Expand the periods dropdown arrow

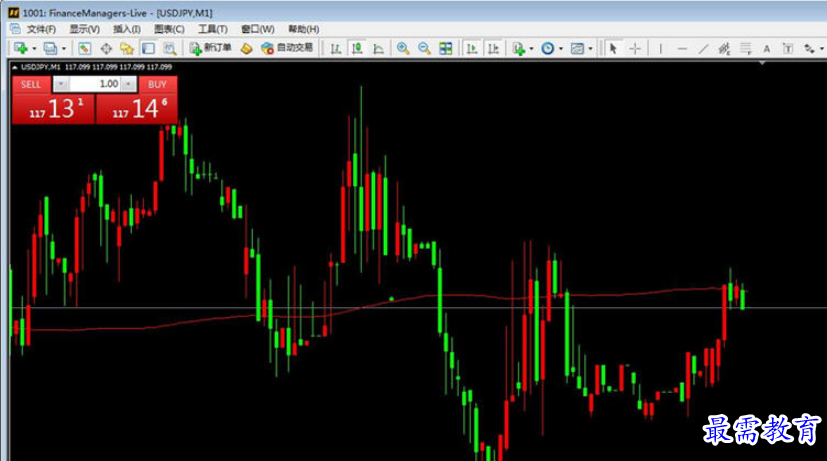[x=561, y=49]
